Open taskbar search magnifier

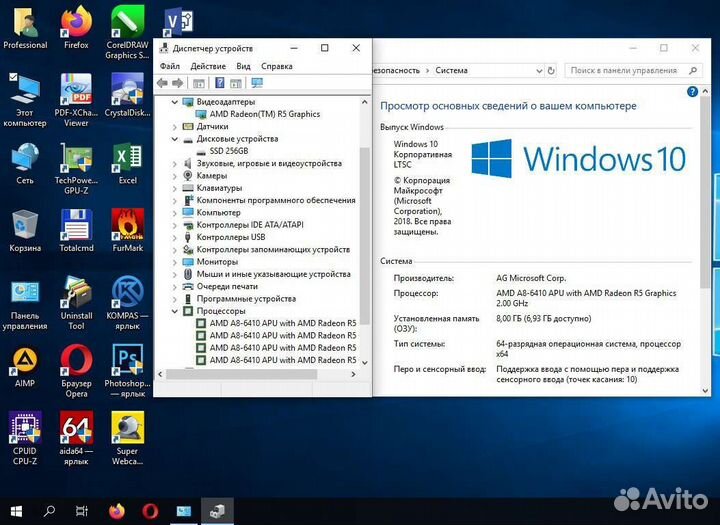(x=49, y=511)
